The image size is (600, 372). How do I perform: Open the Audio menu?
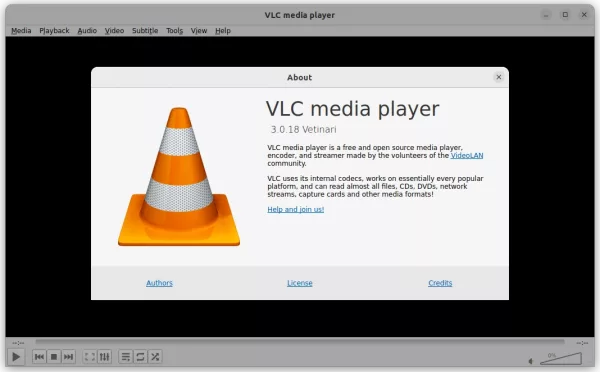click(x=87, y=31)
